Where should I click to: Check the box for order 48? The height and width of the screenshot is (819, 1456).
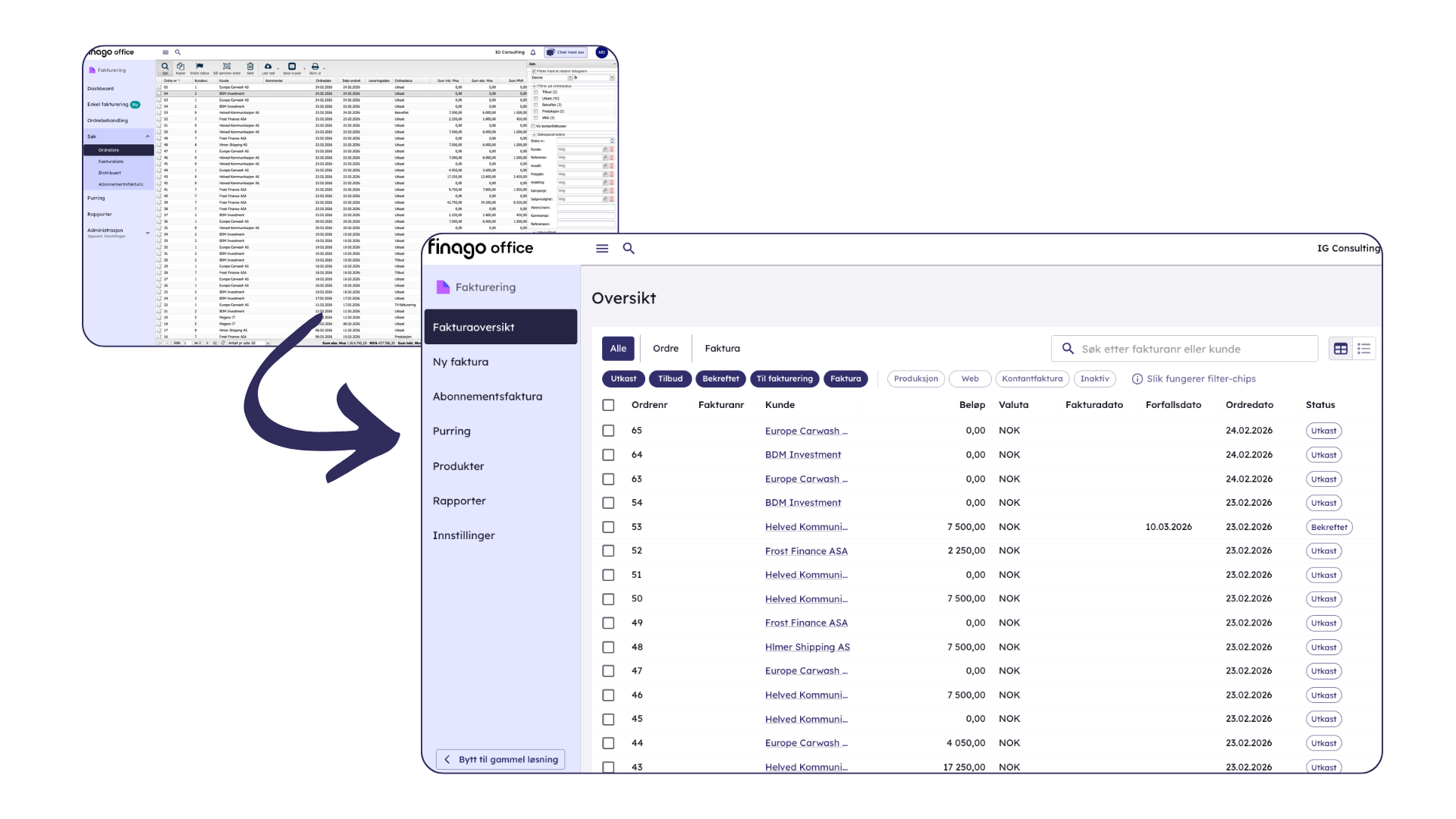point(608,647)
